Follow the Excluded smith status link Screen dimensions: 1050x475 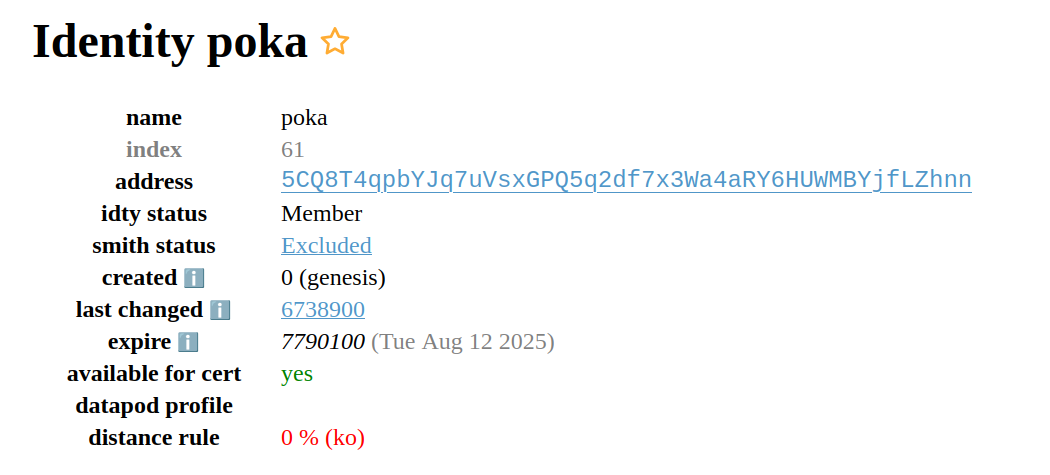pos(326,246)
